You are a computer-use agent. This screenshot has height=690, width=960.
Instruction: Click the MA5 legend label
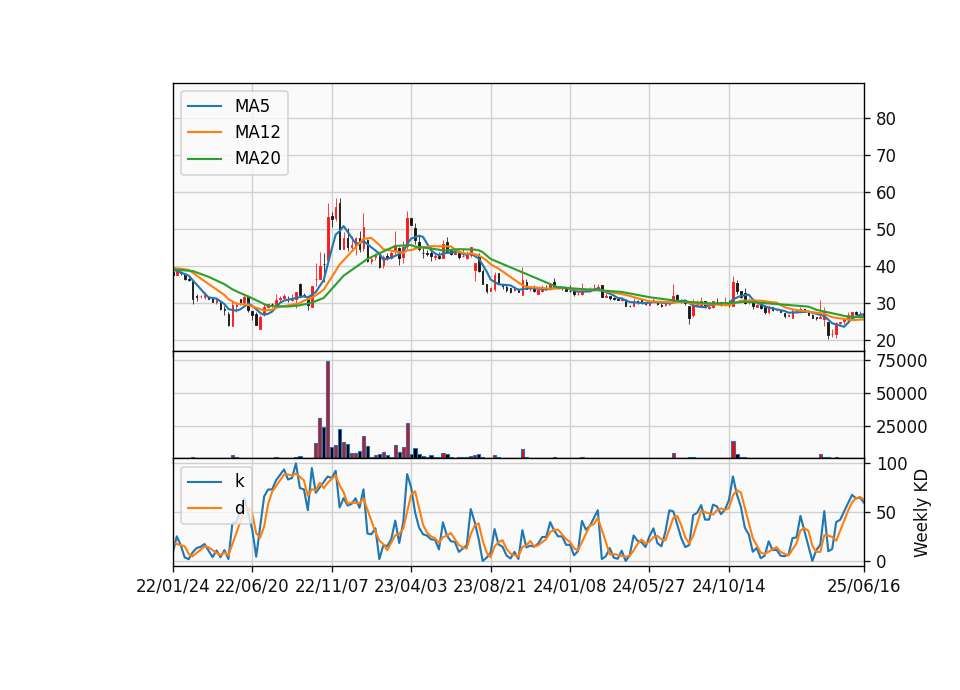click(252, 106)
